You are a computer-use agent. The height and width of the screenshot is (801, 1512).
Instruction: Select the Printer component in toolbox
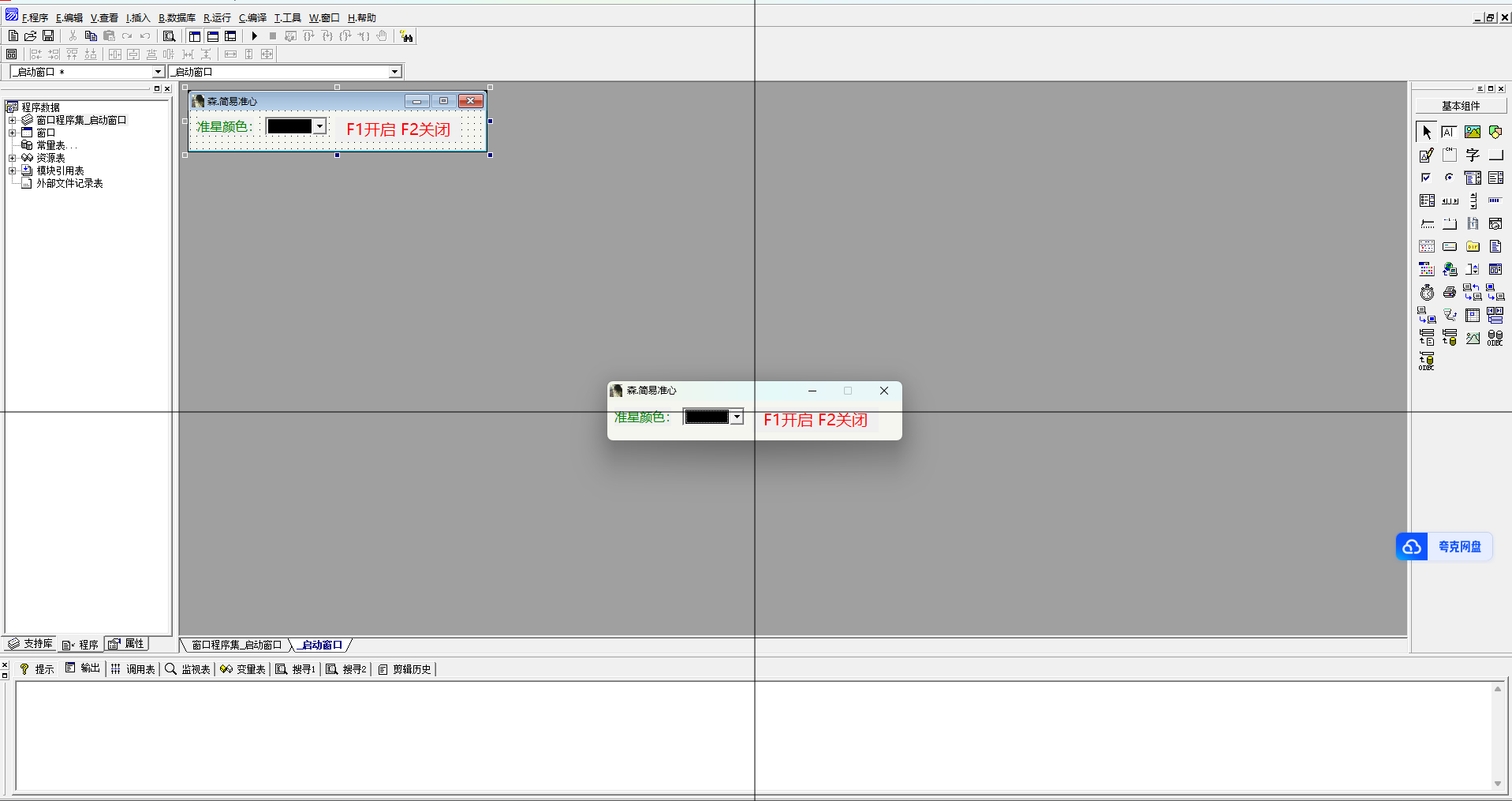click(1450, 293)
